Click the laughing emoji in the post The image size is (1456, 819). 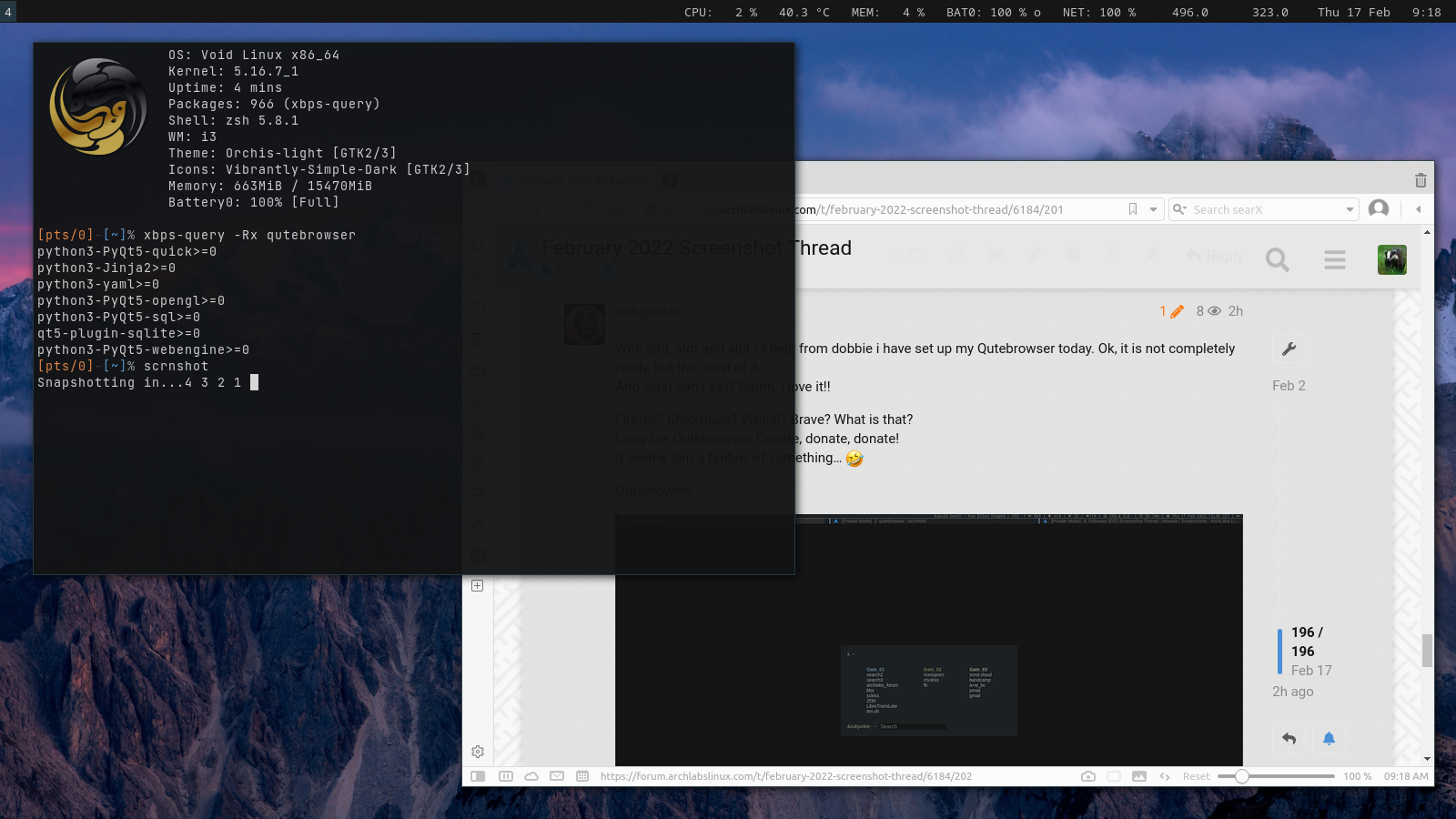pyautogui.click(x=854, y=459)
